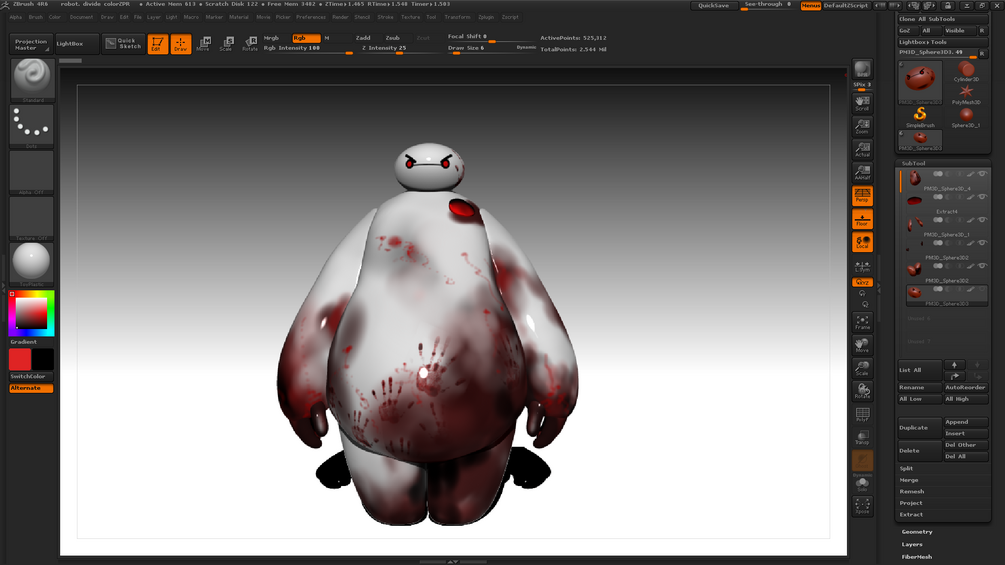Expand the Layers subpalette
The height and width of the screenshot is (565, 1005).
click(x=912, y=545)
